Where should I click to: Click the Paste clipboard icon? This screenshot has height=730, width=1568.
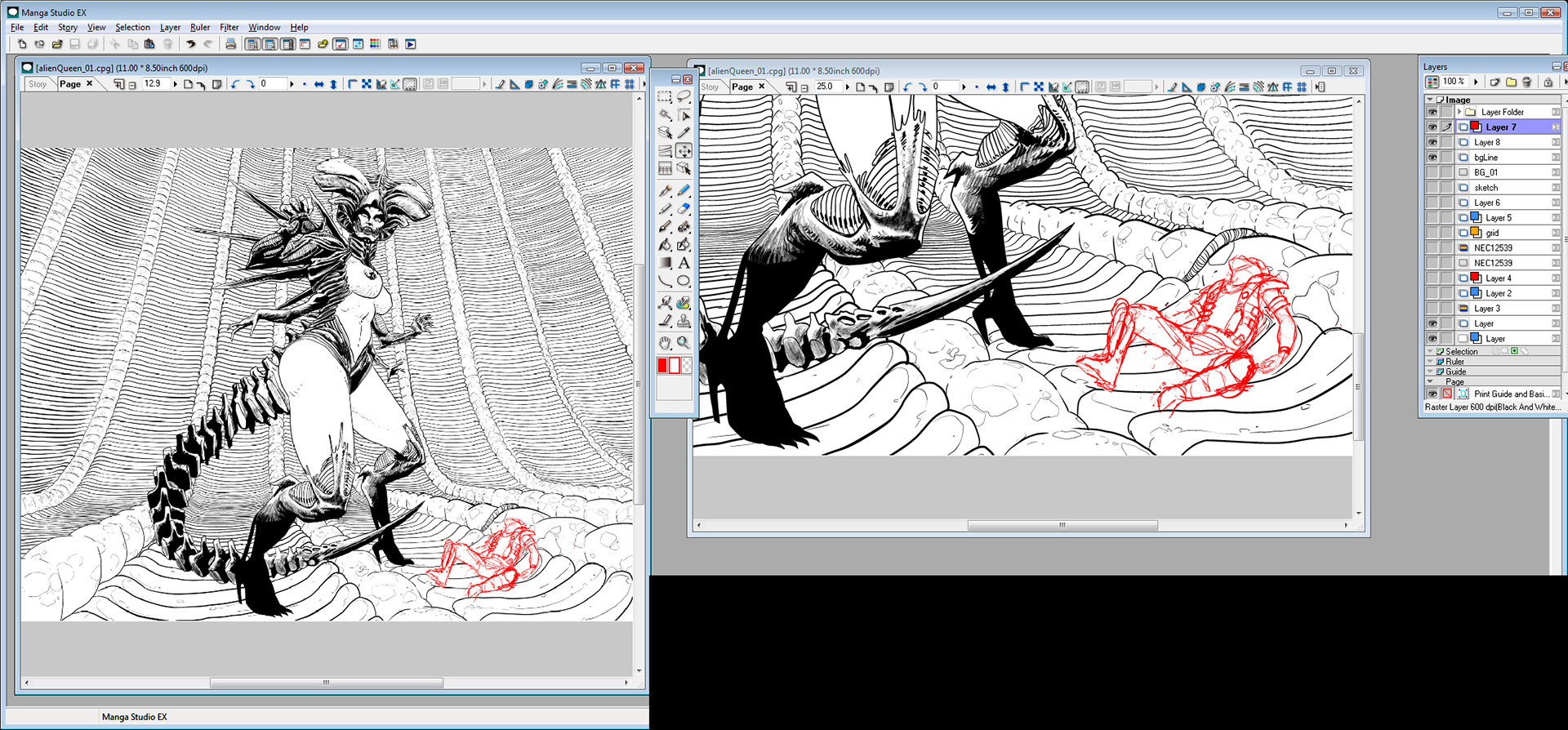coord(149,44)
